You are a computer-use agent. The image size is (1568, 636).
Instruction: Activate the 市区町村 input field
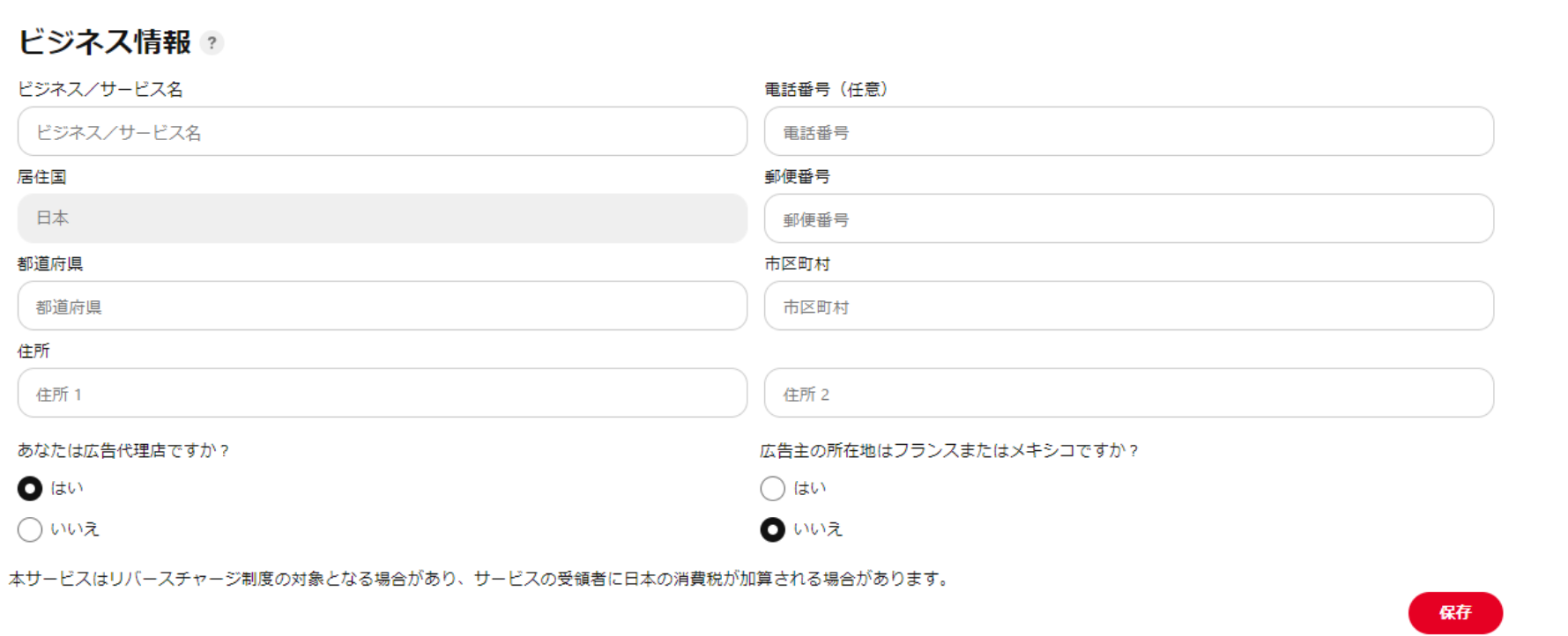[x=1129, y=306]
